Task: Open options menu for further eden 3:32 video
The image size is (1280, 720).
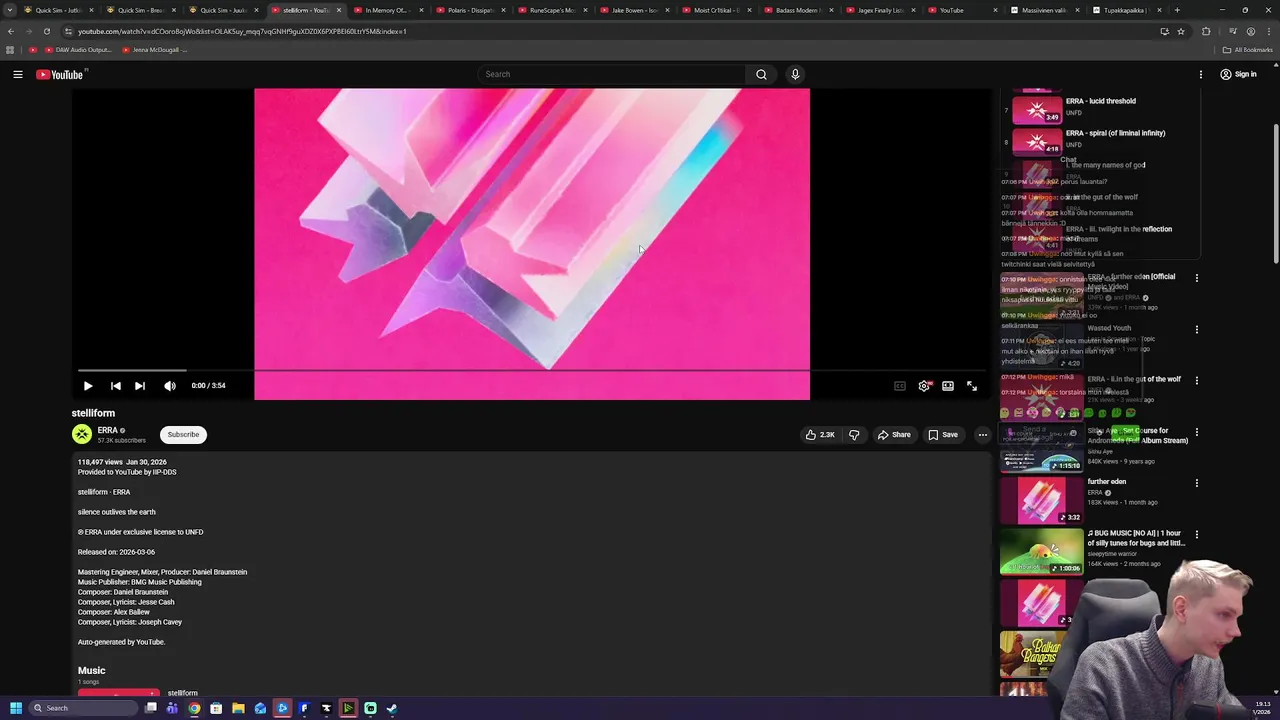Action: pos(1197,483)
